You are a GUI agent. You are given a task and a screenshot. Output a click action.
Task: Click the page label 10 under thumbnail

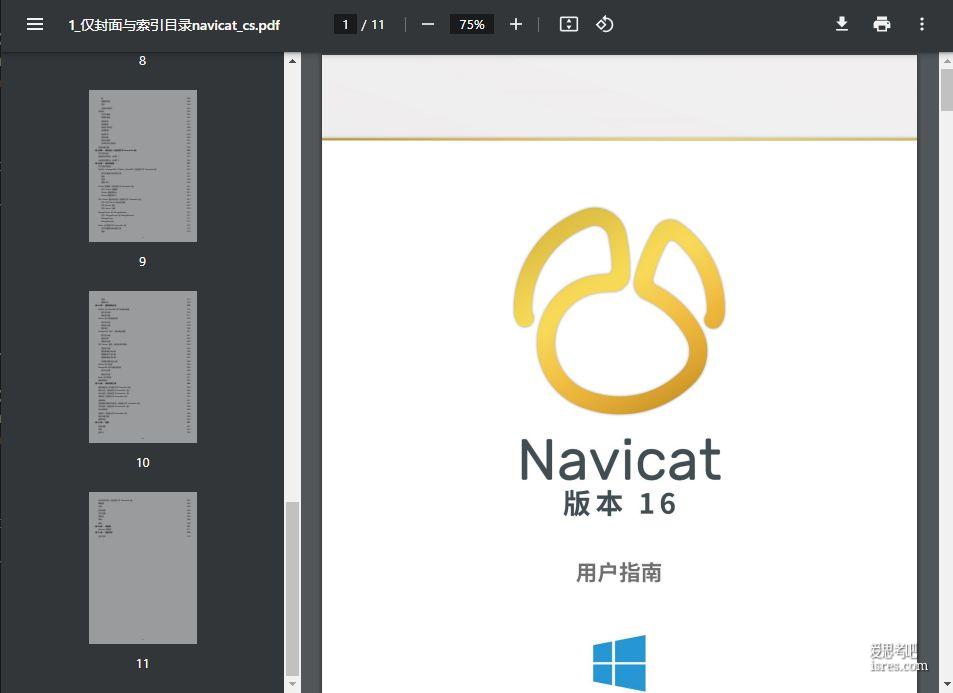point(143,463)
